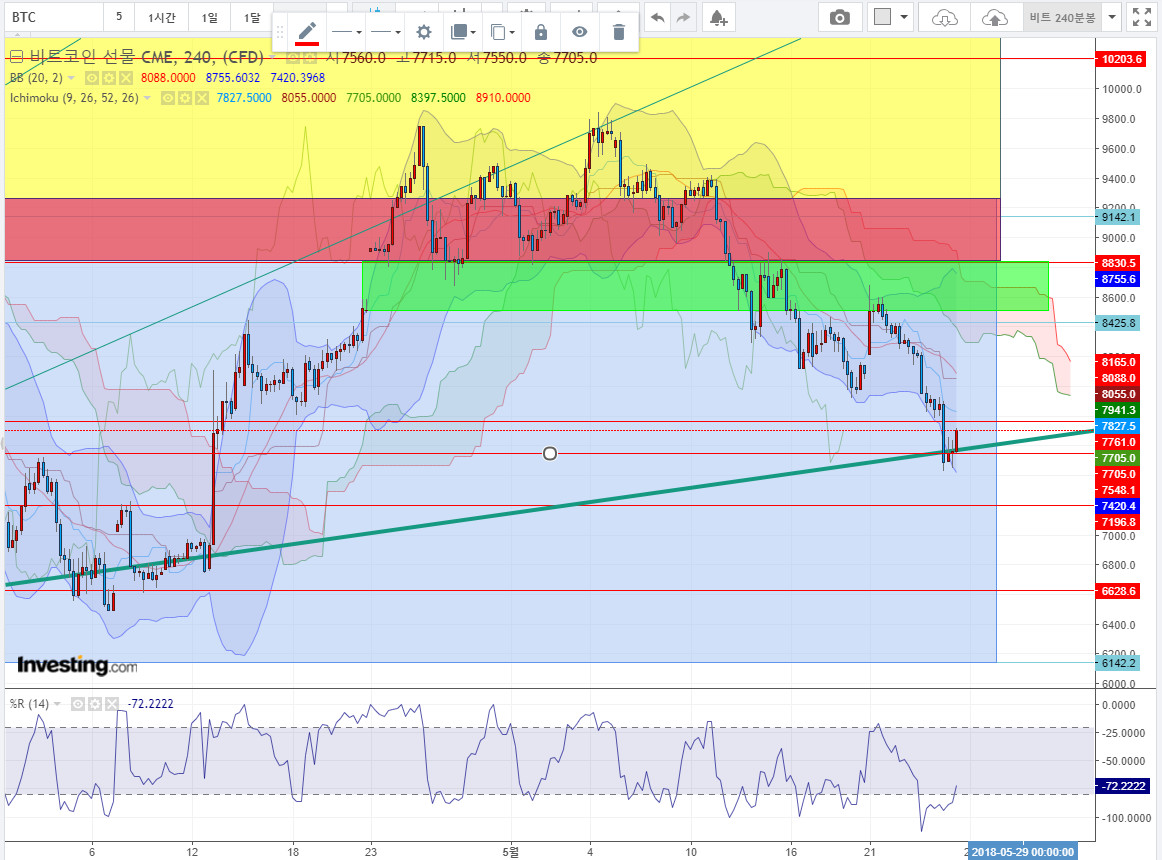Click the trash icon to delete drawing
Image resolution: width=1162 pixels, height=860 pixels.
pyautogui.click(x=619, y=32)
